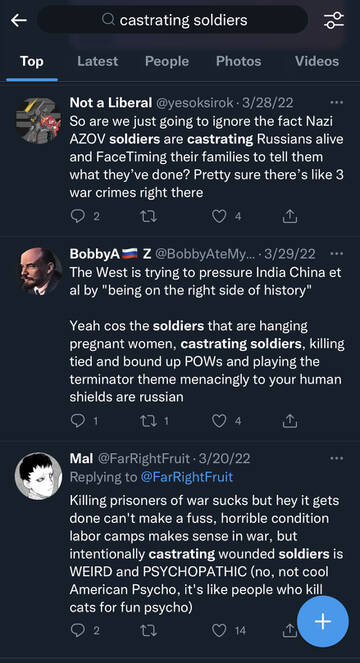Screen dimensions: 360x663
Task: Tap the back arrow icon
Action: click(x=19, y=20)
